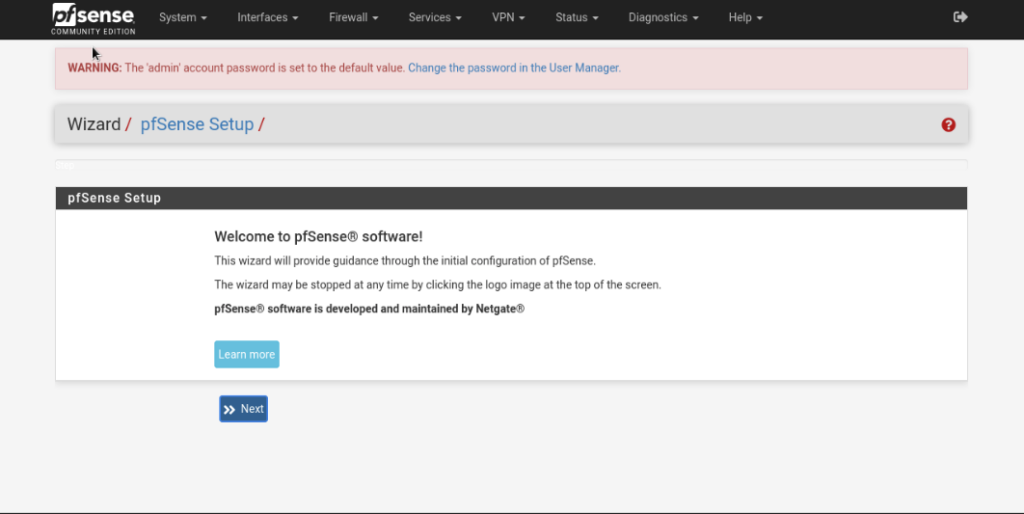Follow the Change the password link
Viewport: 1024px width, 514px height.
click(513, 68)
